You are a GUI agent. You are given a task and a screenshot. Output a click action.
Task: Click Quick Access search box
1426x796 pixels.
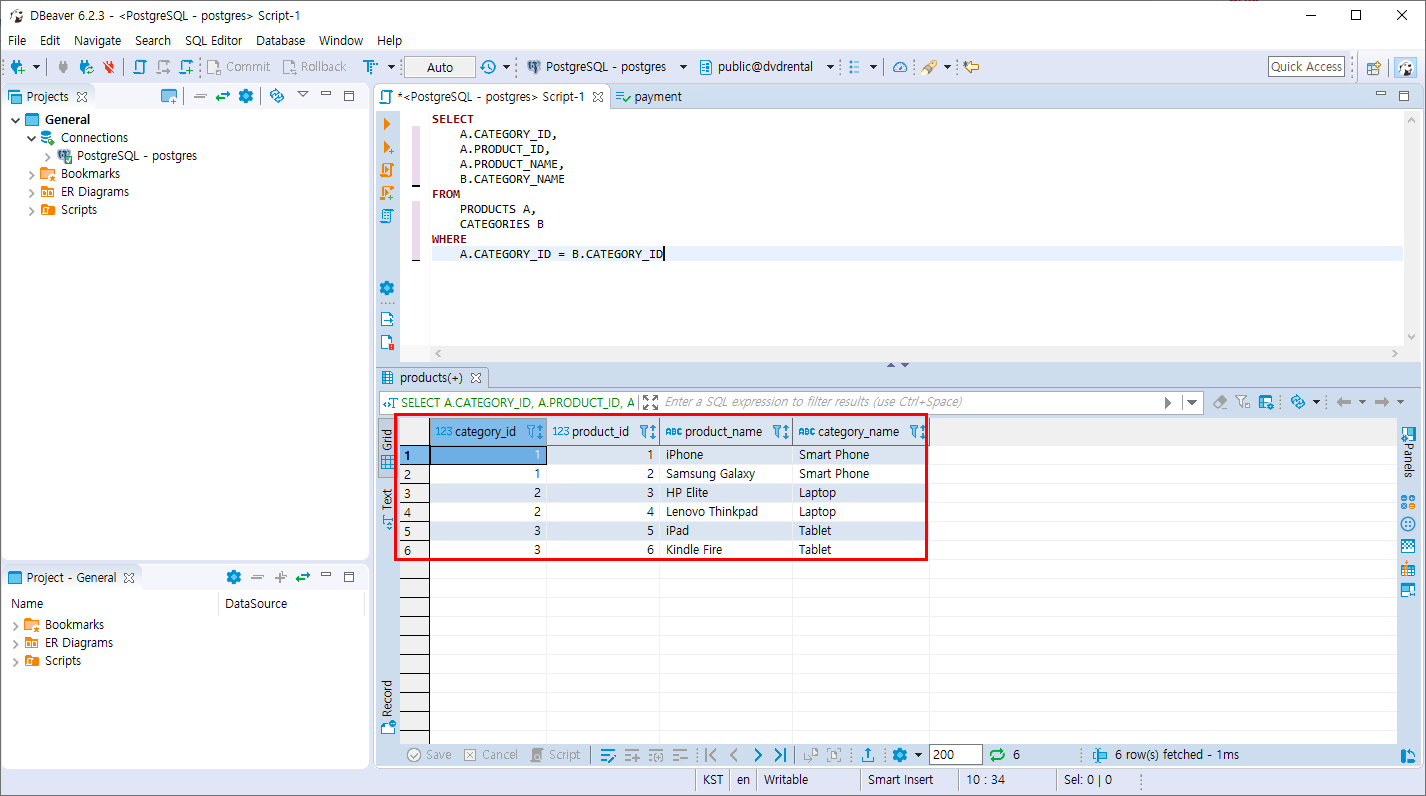(x=1306, y=67)
